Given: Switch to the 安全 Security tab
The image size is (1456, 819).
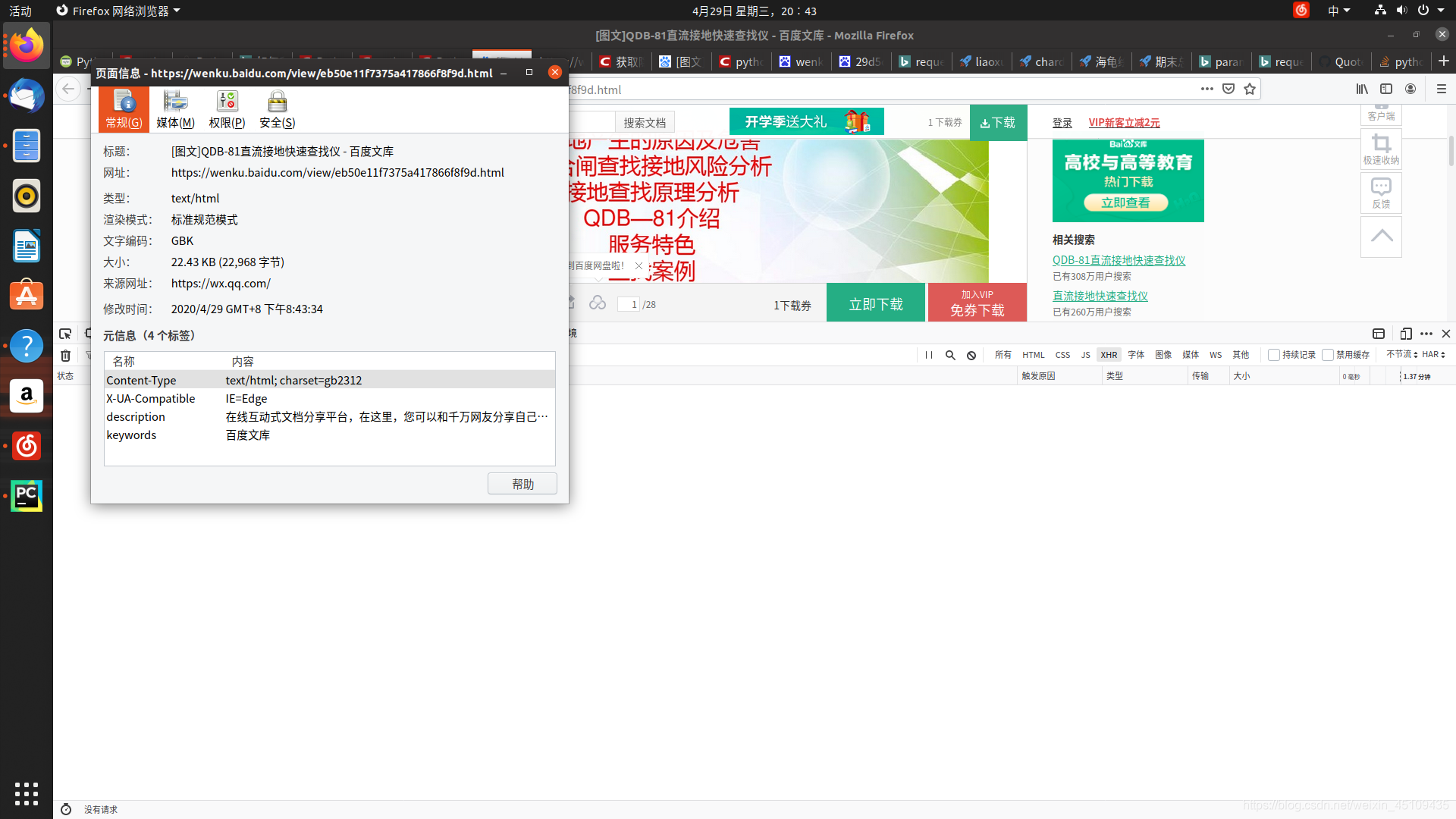Looking at the screenshot, I should [x=278, y=109].
